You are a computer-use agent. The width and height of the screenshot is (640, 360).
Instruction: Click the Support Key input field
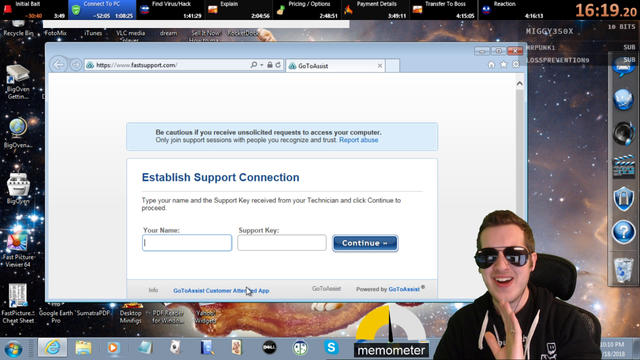coord(282,242)
